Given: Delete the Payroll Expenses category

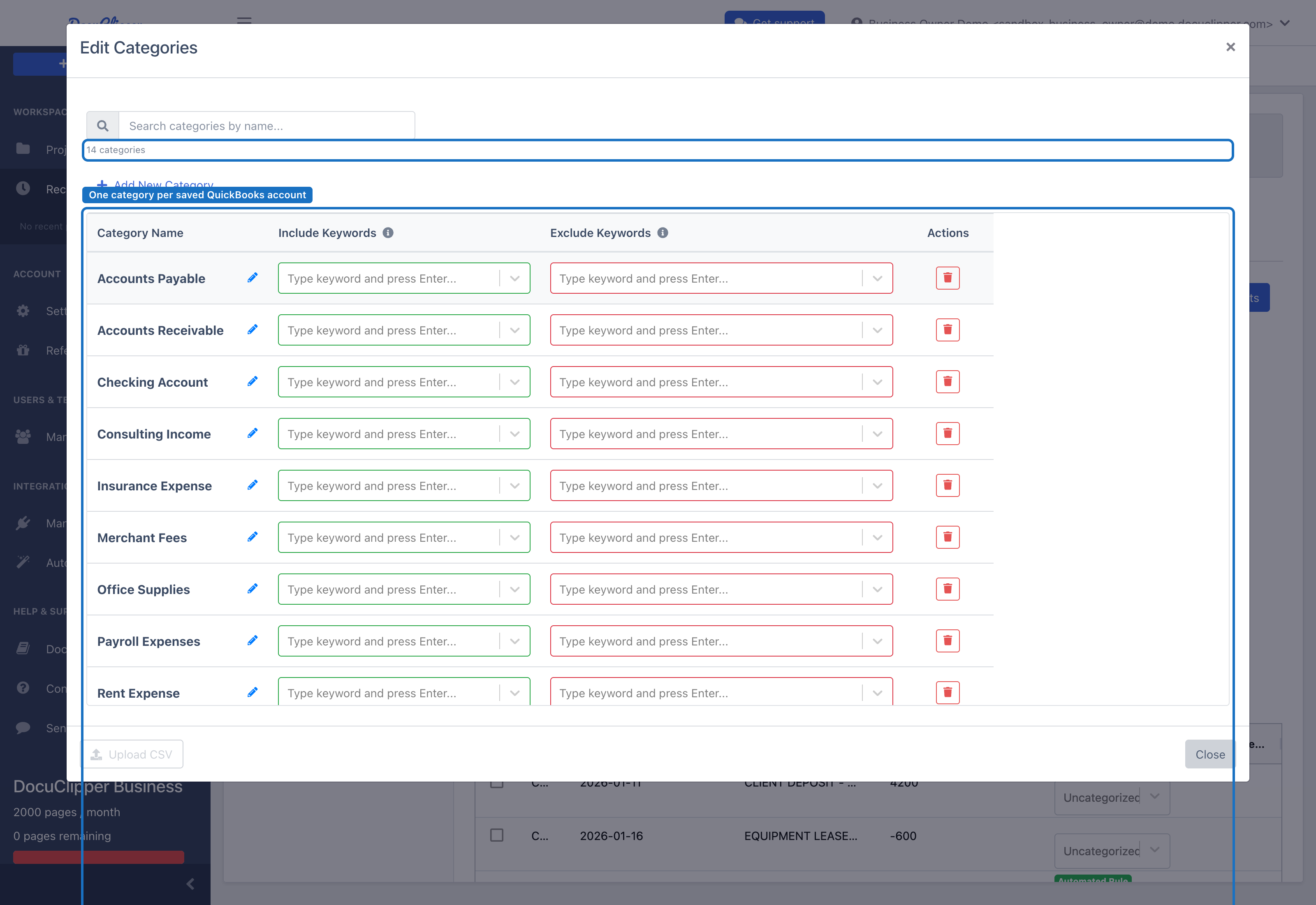Looking at the screenshot, I should tap(947, 641).
